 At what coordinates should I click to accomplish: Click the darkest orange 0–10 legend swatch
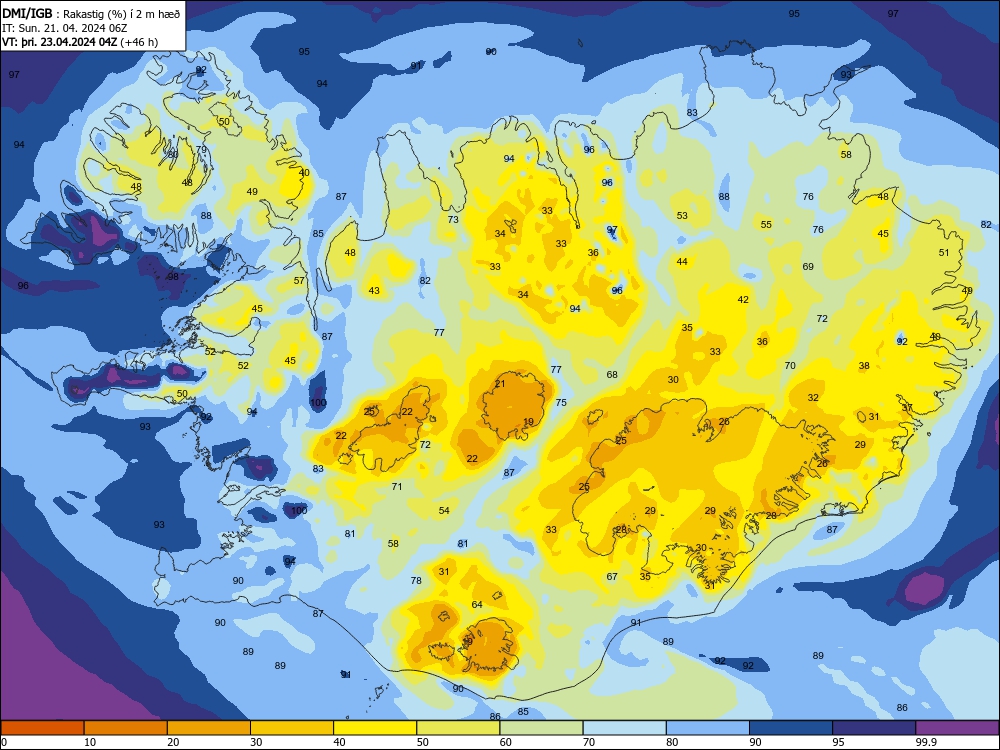pos(42,728)
